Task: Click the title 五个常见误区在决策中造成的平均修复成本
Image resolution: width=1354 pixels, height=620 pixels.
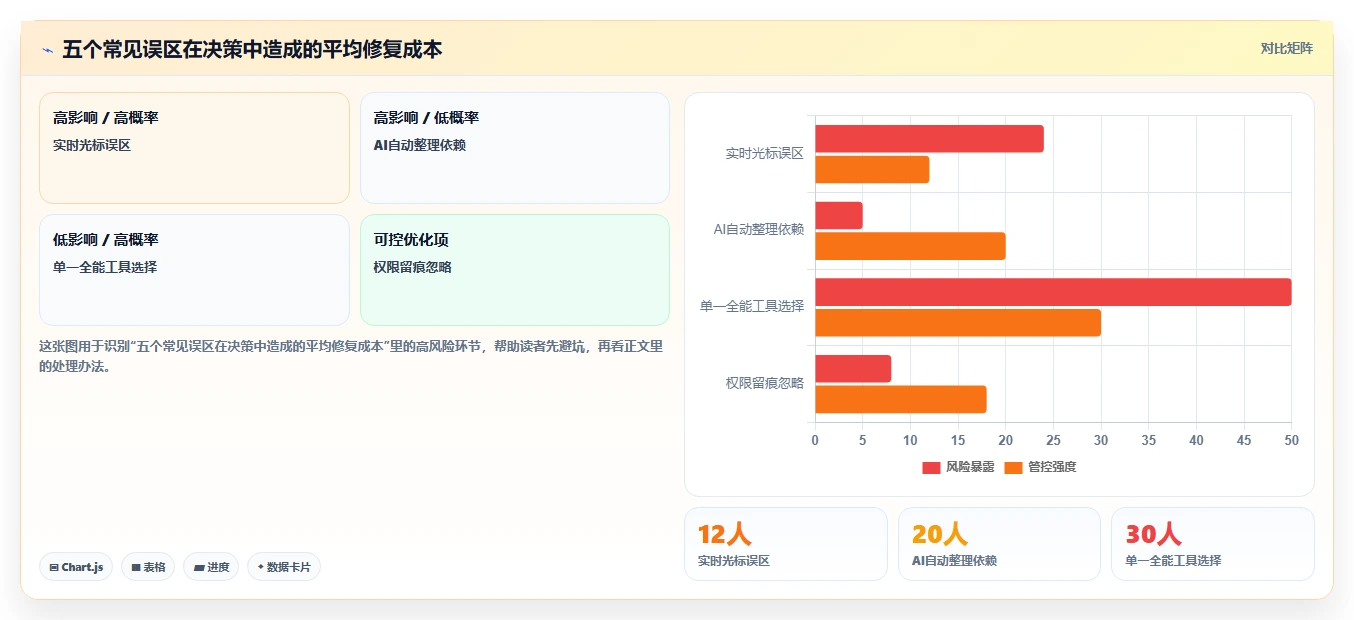Action: (x=252, y=49)
